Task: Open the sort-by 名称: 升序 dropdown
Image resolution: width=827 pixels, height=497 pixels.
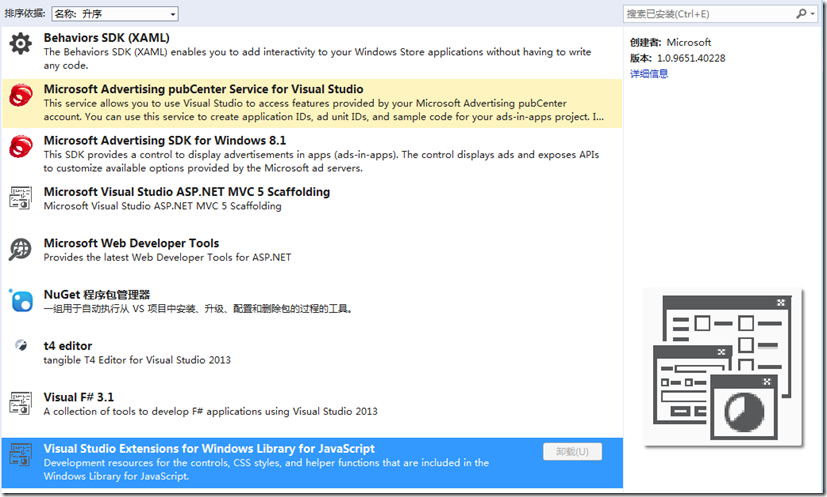Action: pos(115,14)
